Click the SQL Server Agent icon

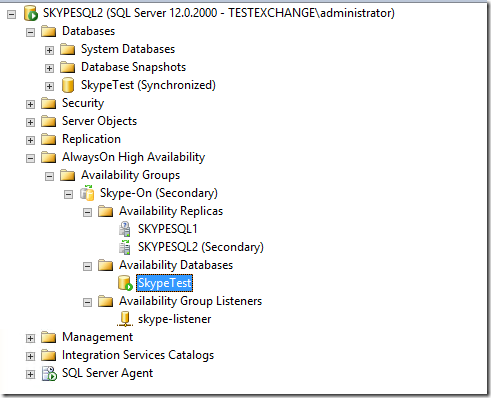[x=49, y=374]
